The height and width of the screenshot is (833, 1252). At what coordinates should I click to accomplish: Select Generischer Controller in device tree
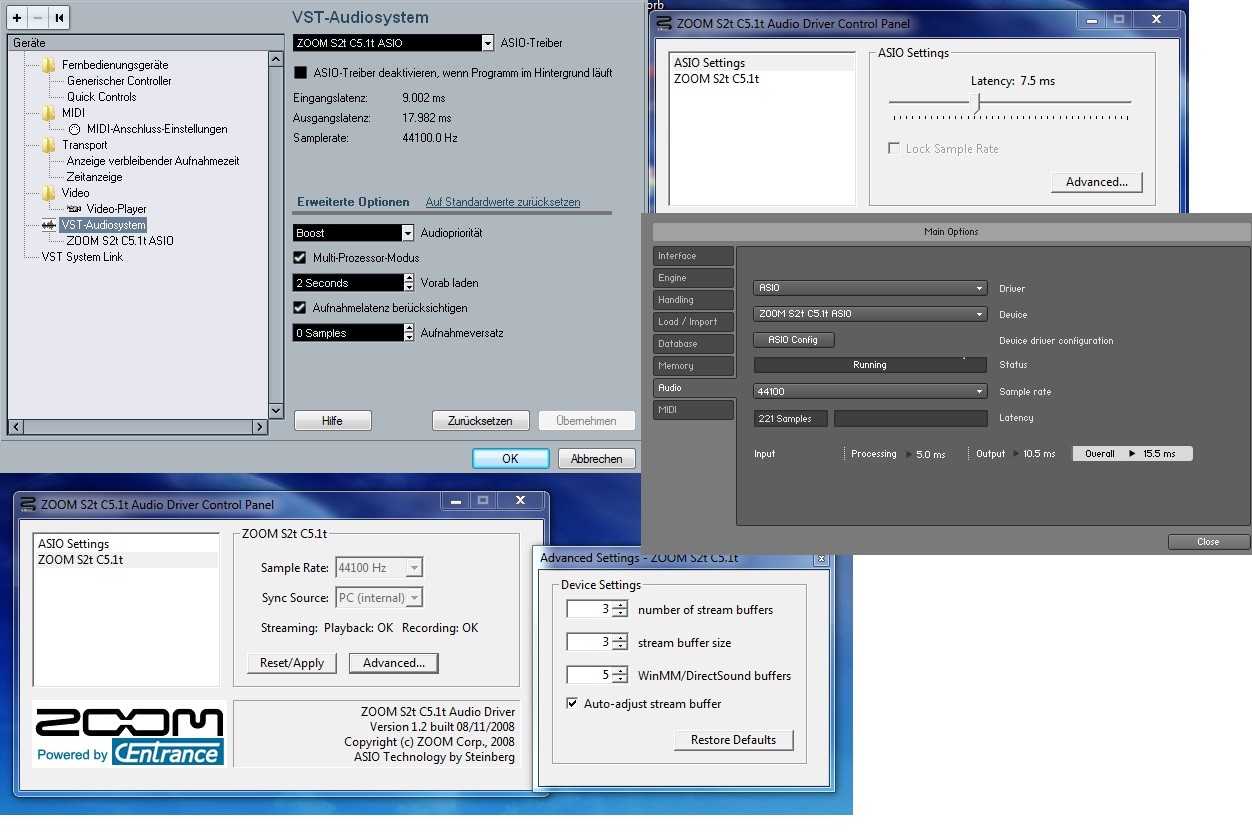click(x=119, y=81)
